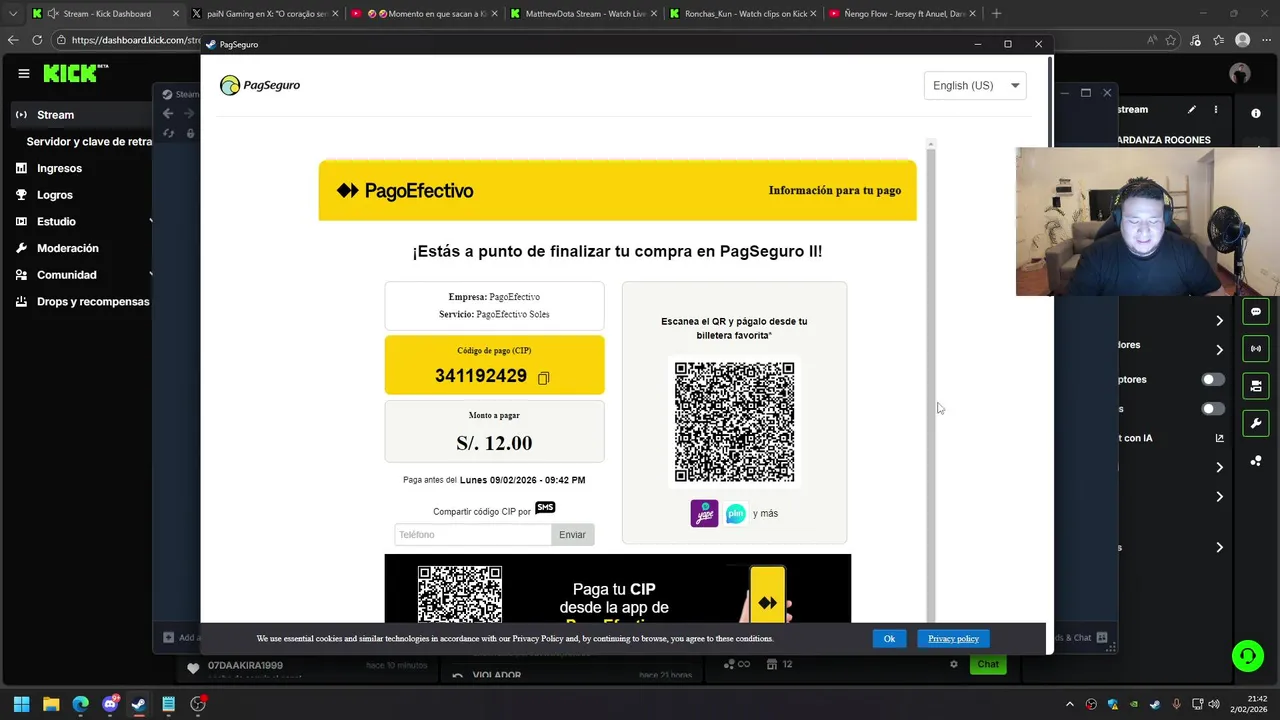Switch to the MatthewDota Stream tab
The height and width of the screenshot is (720, 1280).
(x=583, y=14)
